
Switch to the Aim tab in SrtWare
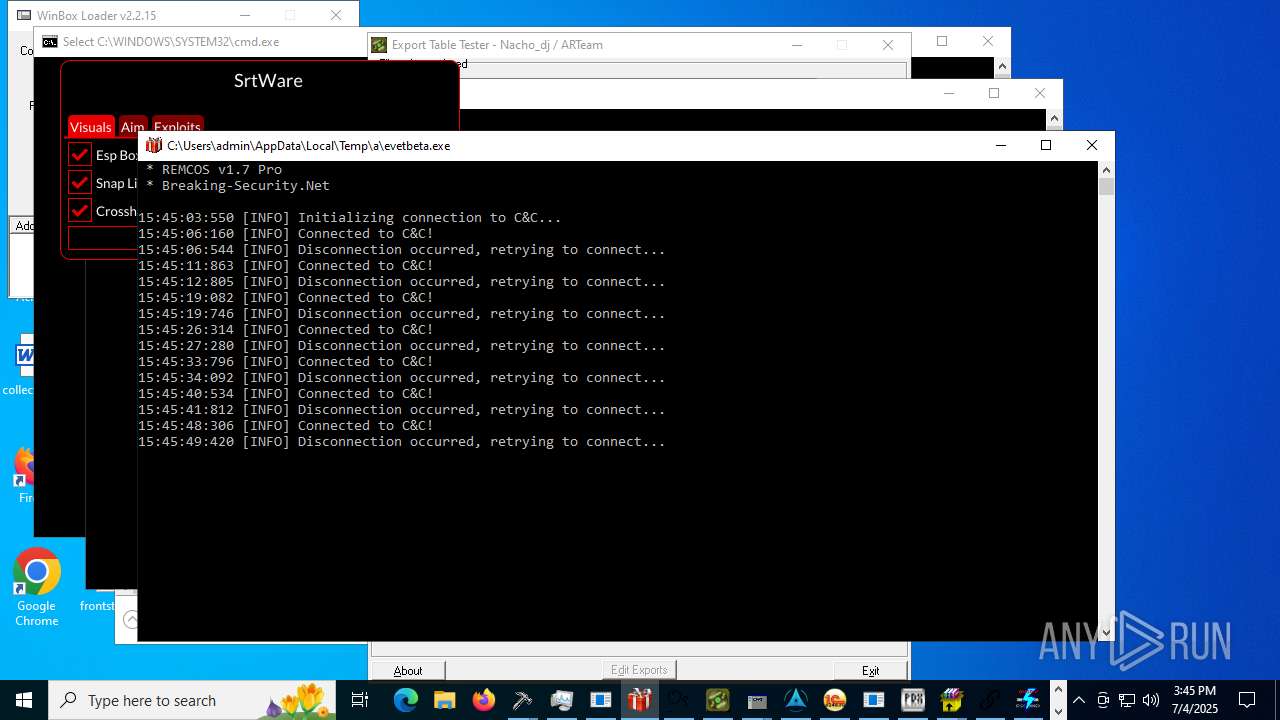[132, 126]
